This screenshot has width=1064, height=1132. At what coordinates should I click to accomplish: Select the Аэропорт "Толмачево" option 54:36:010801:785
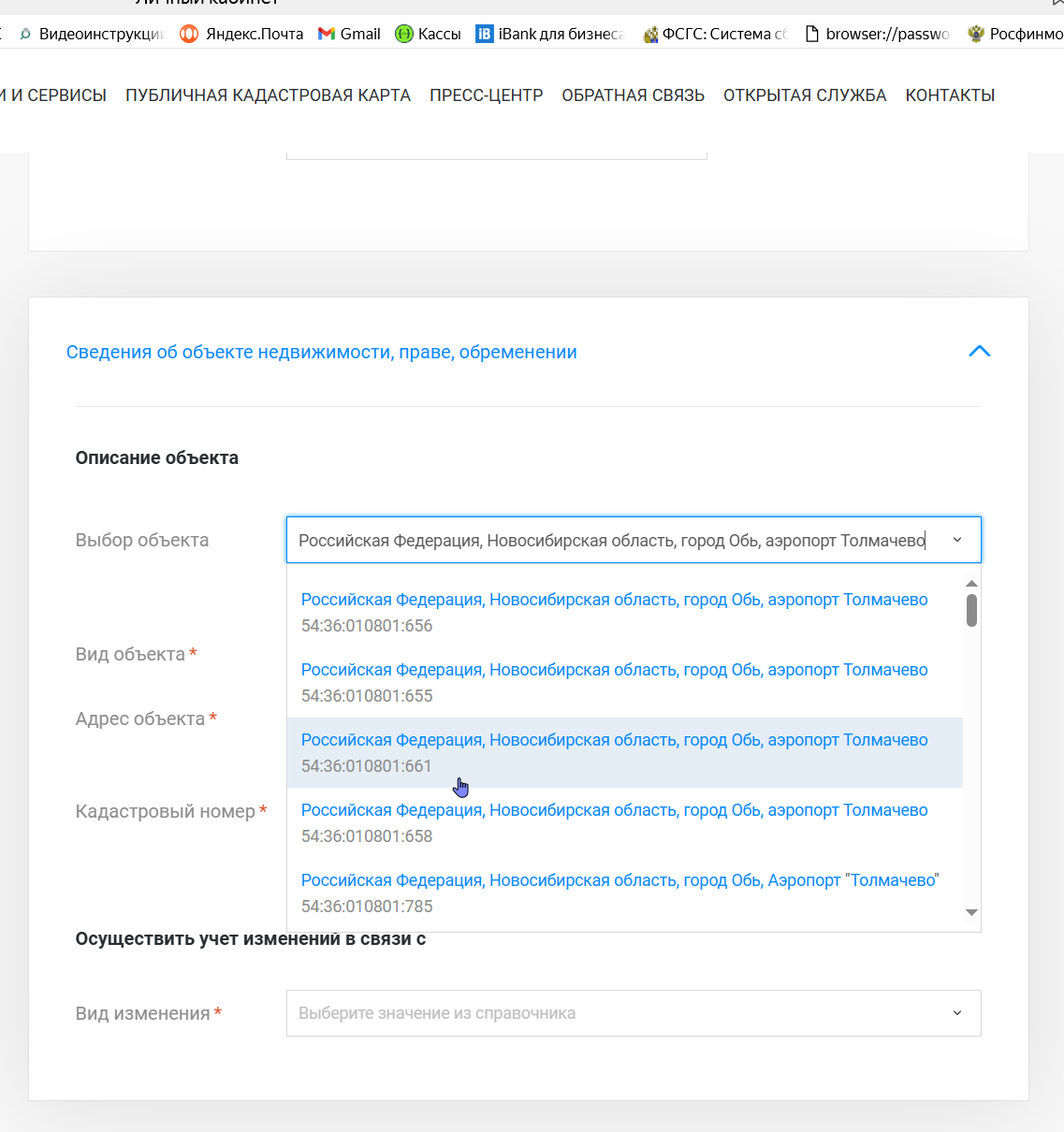(x=624, y=893)
